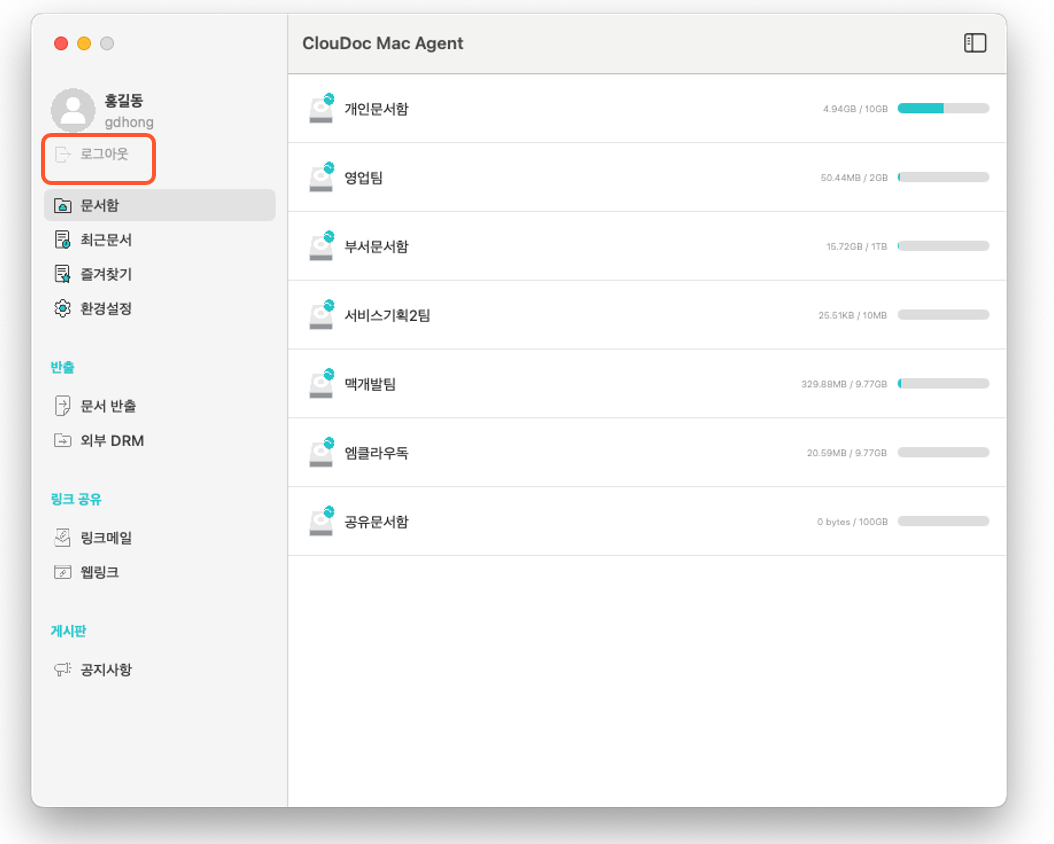
Task: Click the 문서함 folder icon in sidebar
Action: coord(63,205)
